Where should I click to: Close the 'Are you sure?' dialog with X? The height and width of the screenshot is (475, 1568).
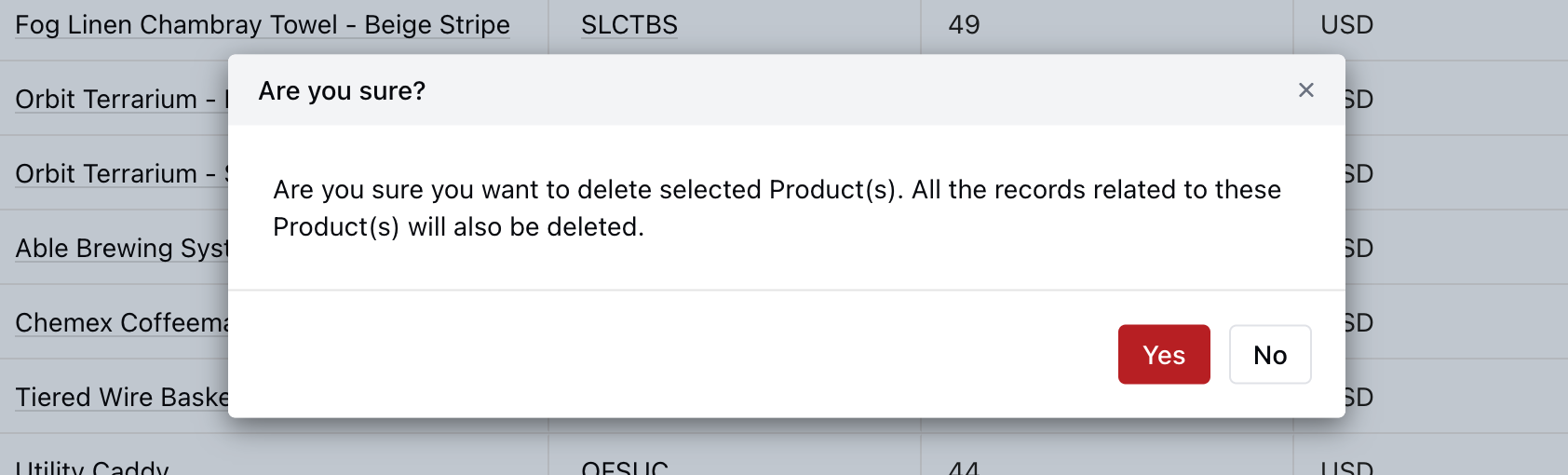(1305, 90)
